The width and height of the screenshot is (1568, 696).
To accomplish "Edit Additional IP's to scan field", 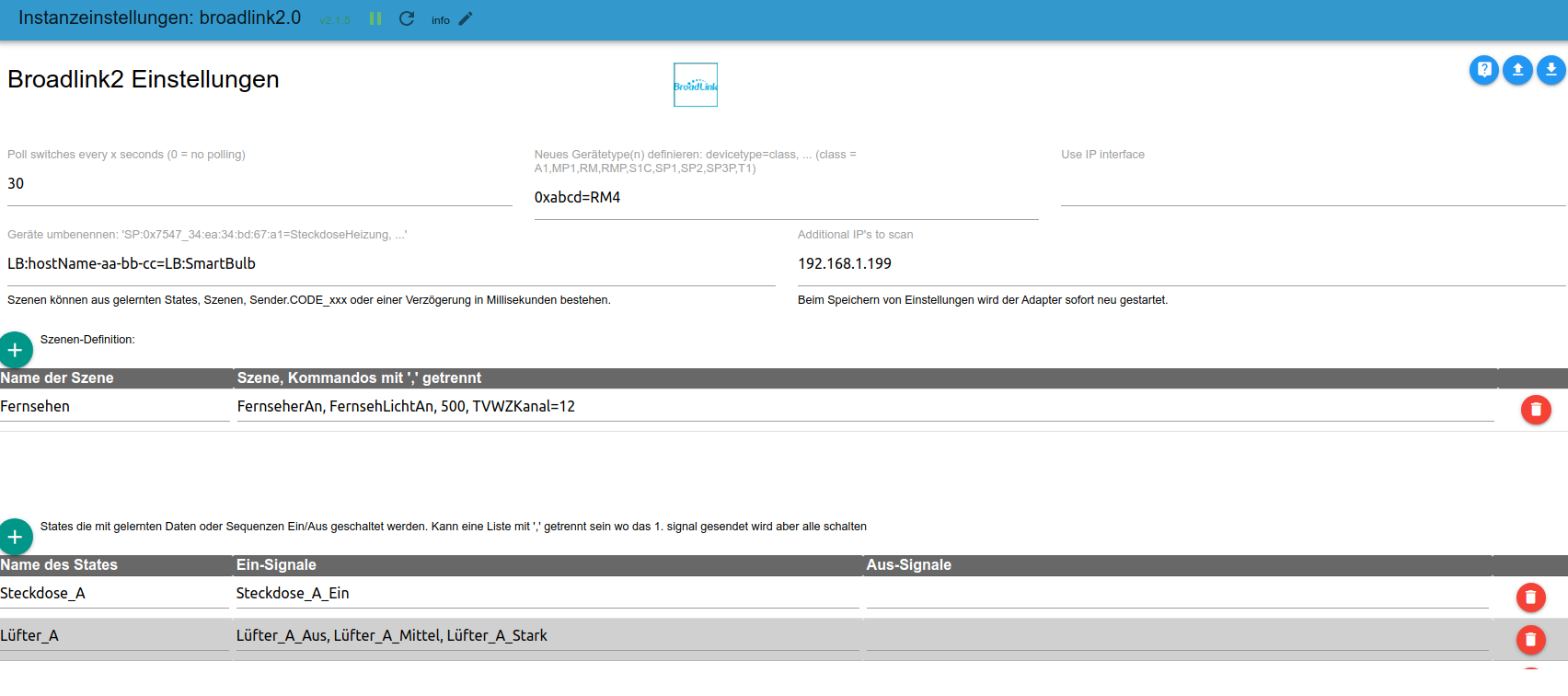I will pyautogui.click(x=1182, y=264).
